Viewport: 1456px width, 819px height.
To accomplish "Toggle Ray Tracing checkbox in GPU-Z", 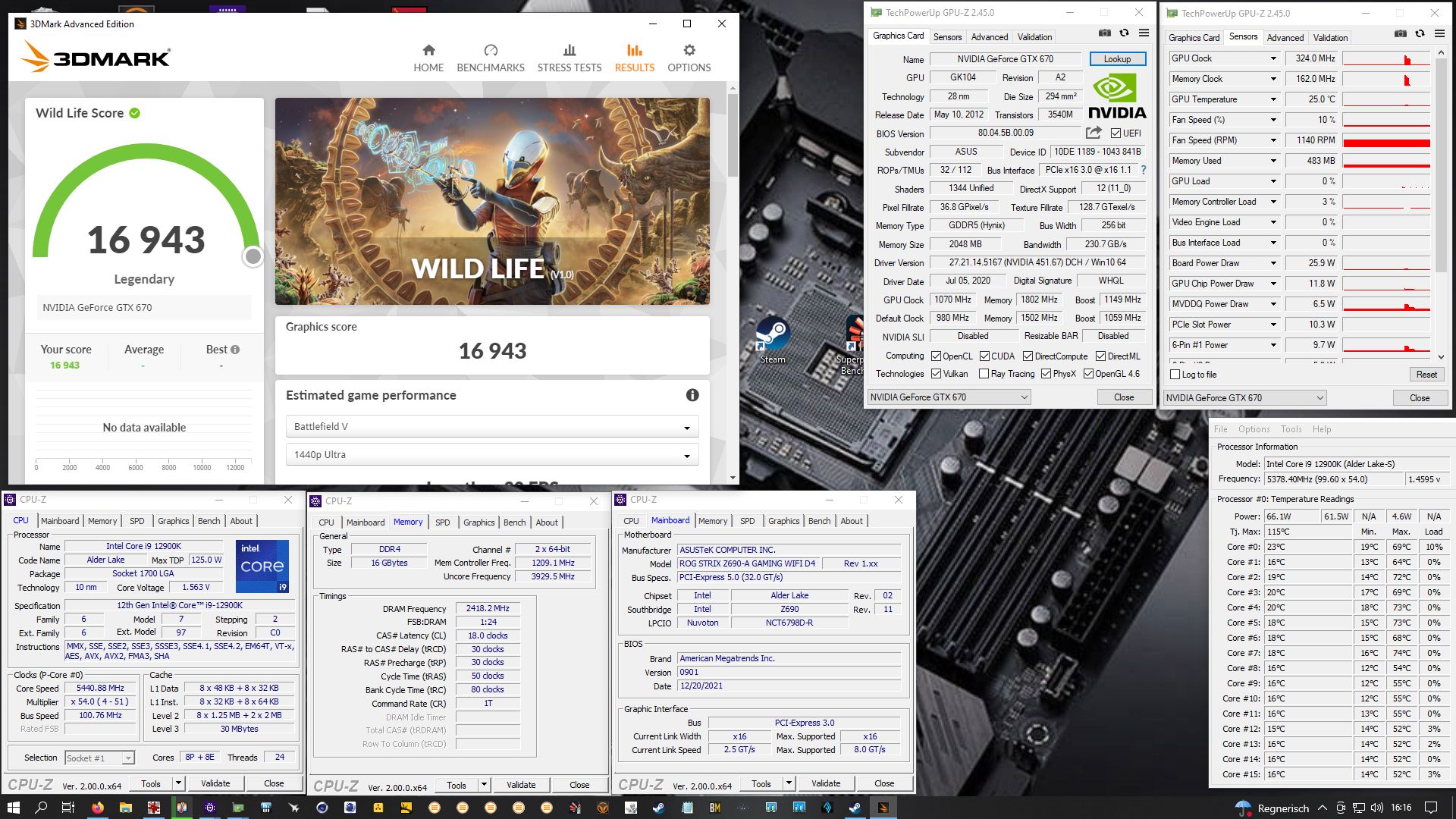I will (x=984, y=374).
